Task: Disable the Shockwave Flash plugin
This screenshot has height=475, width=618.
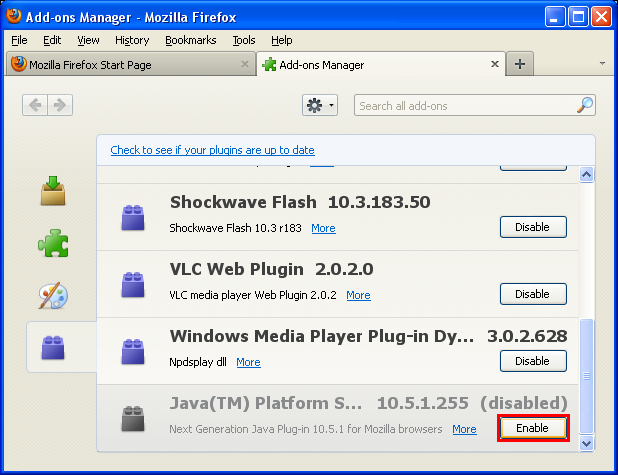Action: tap(533, 227)
